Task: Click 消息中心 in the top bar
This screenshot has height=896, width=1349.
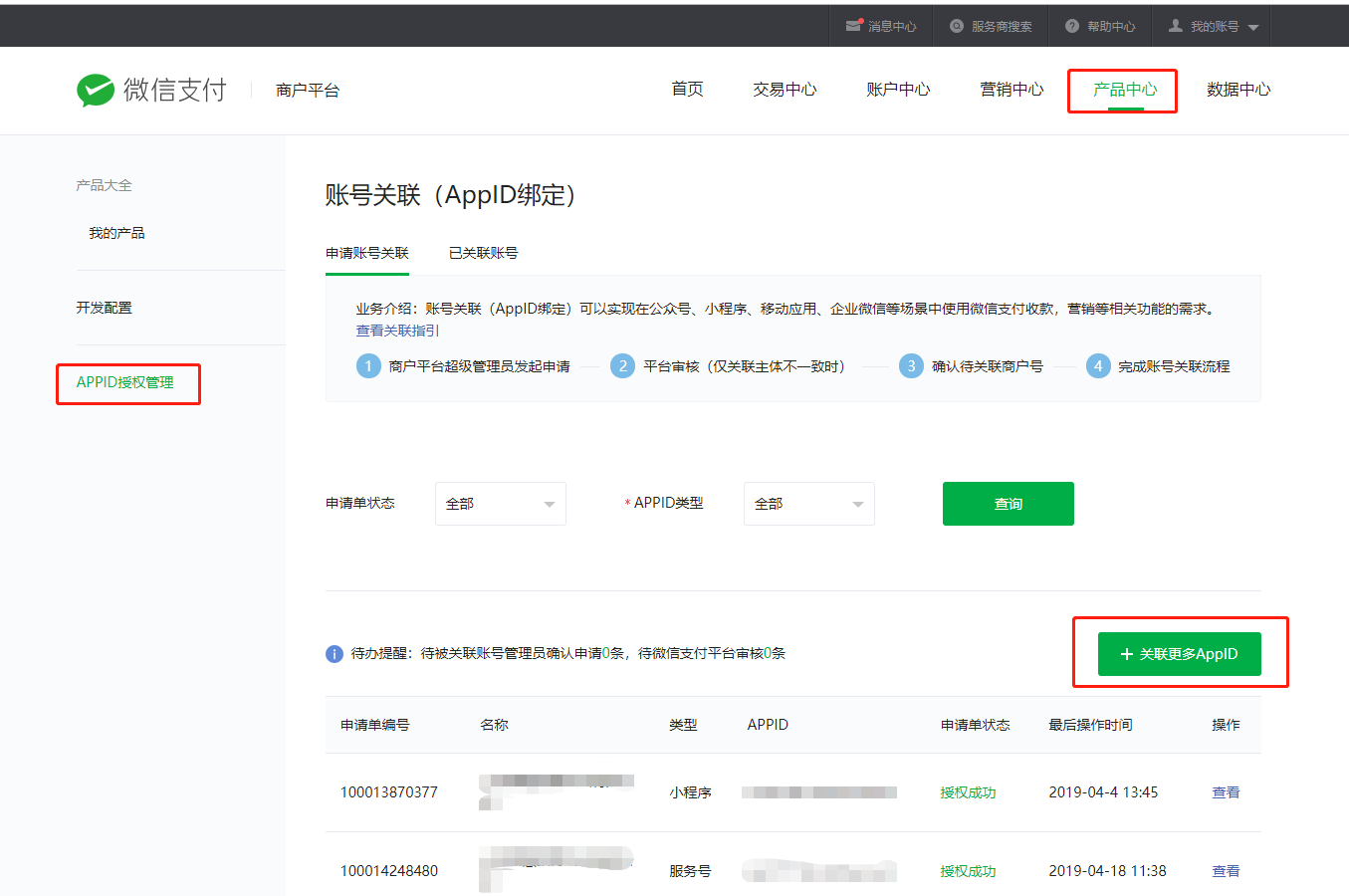Action: (892, 27)
